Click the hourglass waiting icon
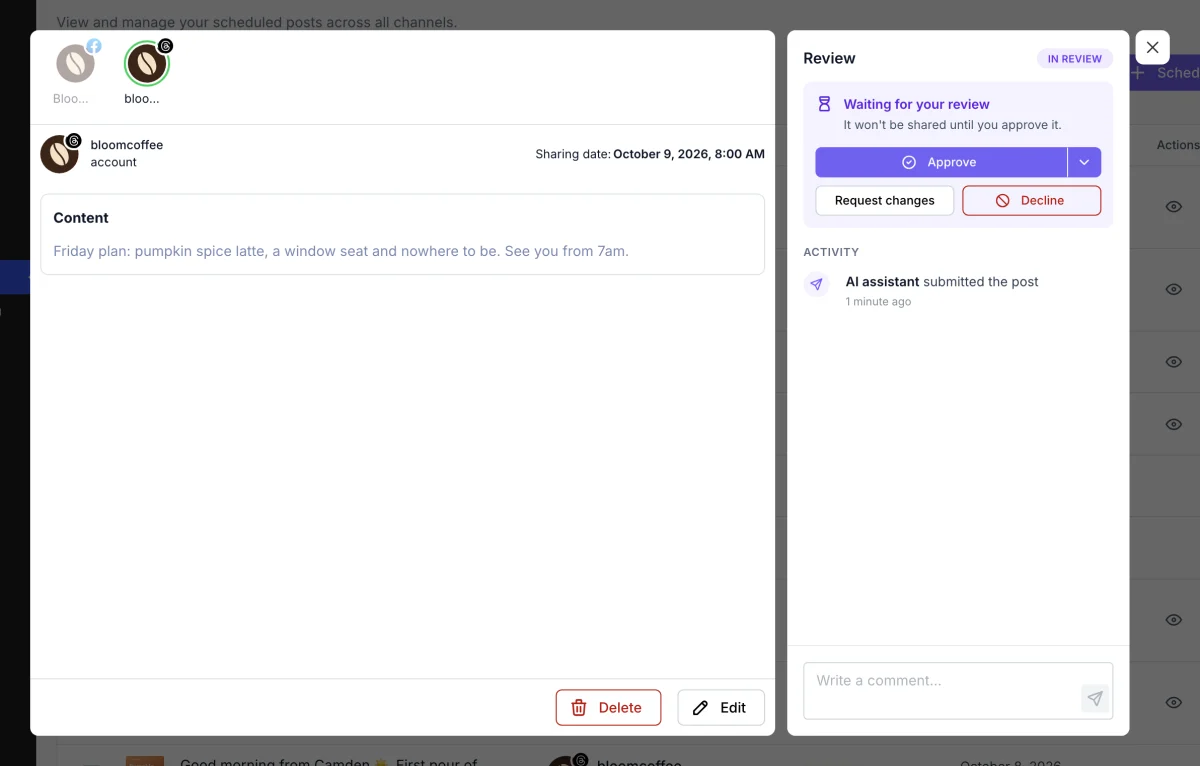The height and width of the screenshot is (766, 1200). (825, 104)
